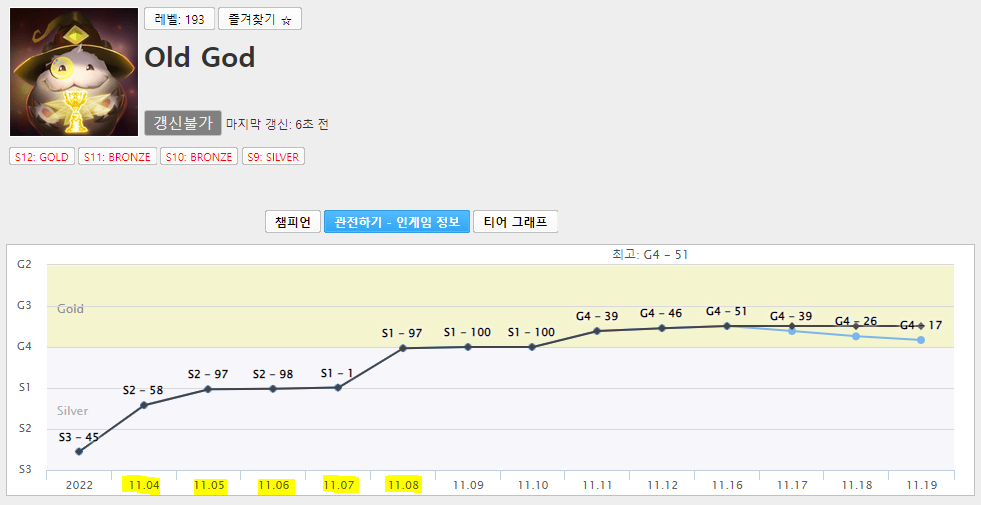This screenshot has height=505, width=981.
Task: Select the 관전하기 - 인게임 정보 tab
Action: click(396, 222)
